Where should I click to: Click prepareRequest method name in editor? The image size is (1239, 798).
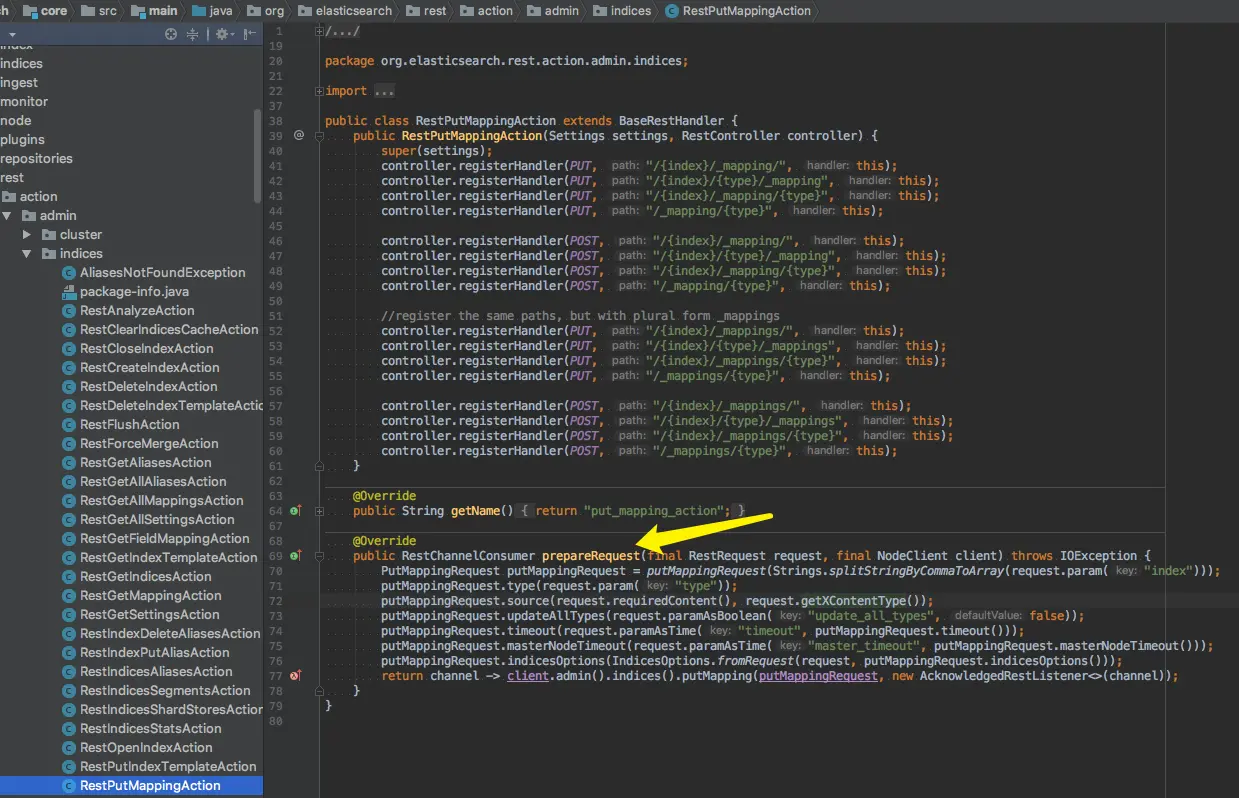pyautogui.click(x=589, y=555)
